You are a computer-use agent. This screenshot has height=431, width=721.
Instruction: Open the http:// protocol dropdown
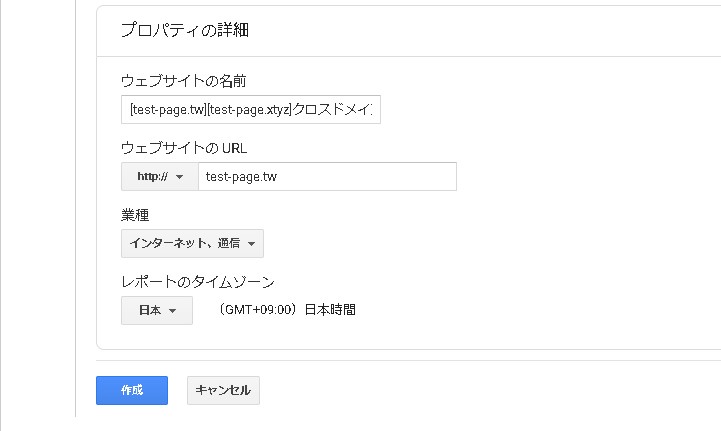(159, 176)
